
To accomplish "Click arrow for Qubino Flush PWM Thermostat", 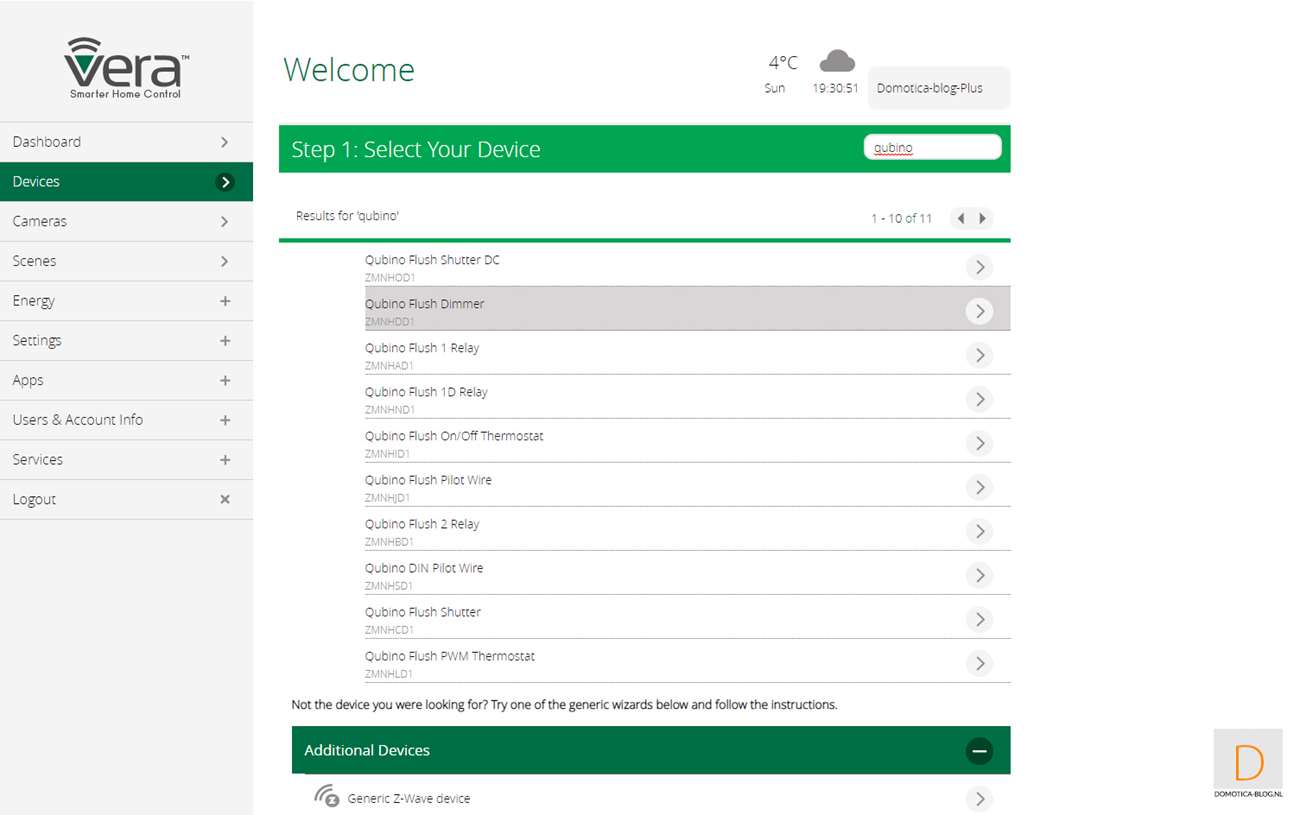I will tap(980, 663).
